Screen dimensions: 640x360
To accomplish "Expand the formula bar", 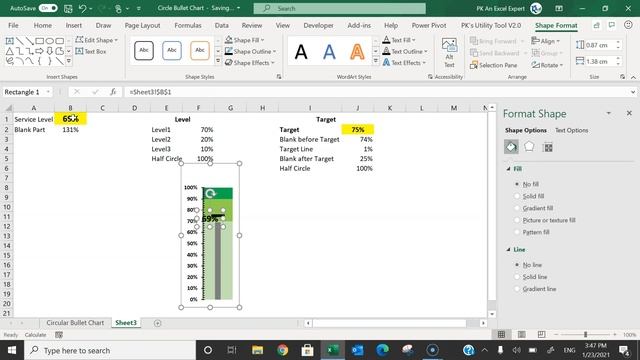I will pyautogui.click(x=633, y=92).
